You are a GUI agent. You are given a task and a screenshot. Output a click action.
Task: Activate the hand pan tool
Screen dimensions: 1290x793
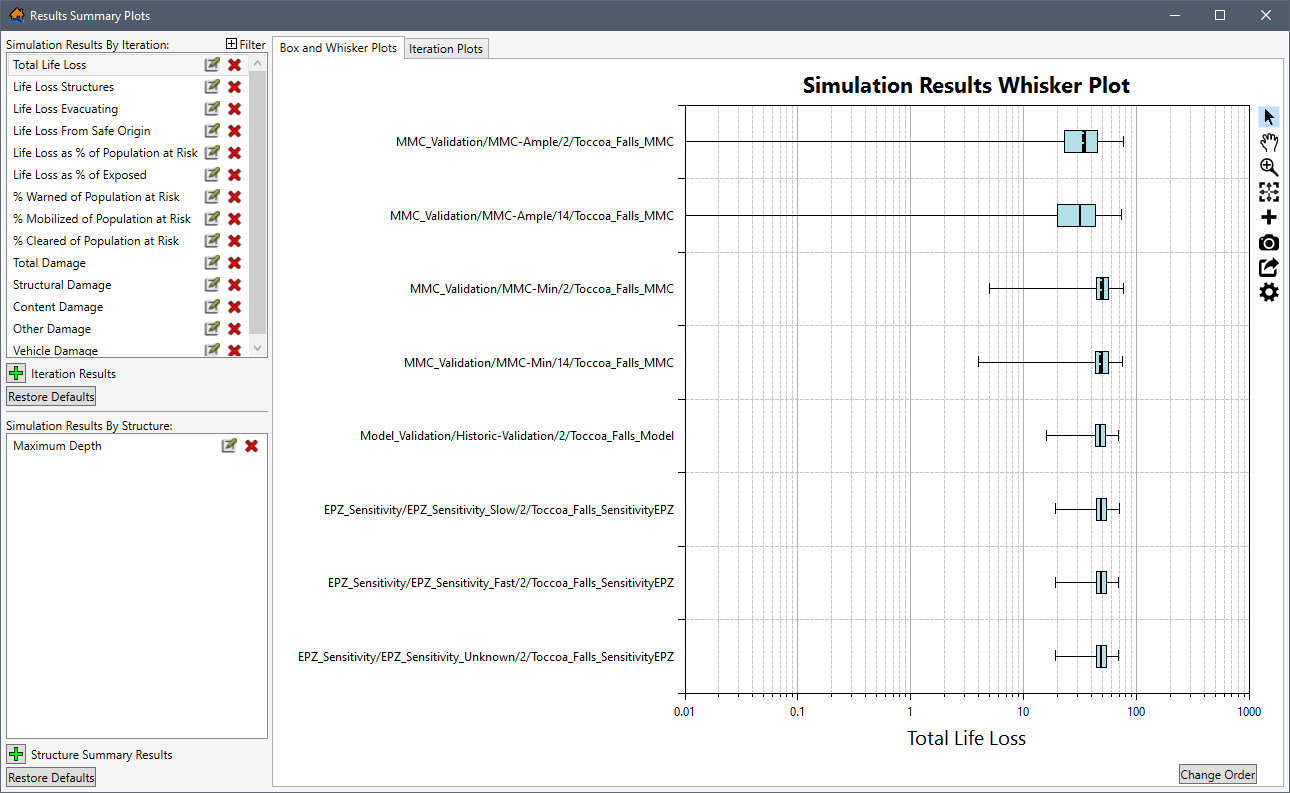[1268, 142]
